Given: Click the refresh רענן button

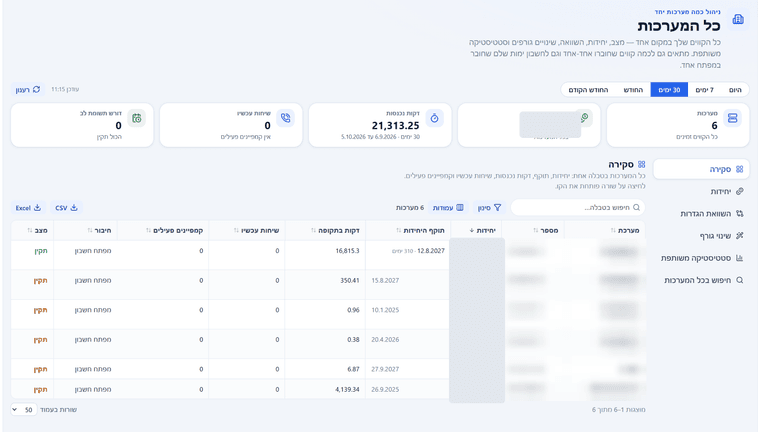Looking at the screenshot, I should click(28, 90).
